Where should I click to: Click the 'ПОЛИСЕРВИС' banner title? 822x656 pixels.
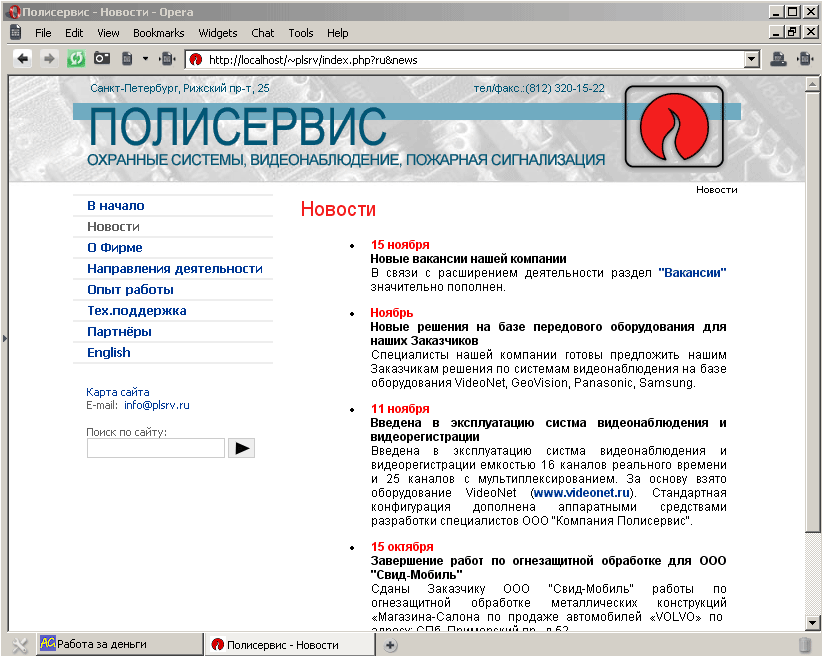click(x=237, y=126)
